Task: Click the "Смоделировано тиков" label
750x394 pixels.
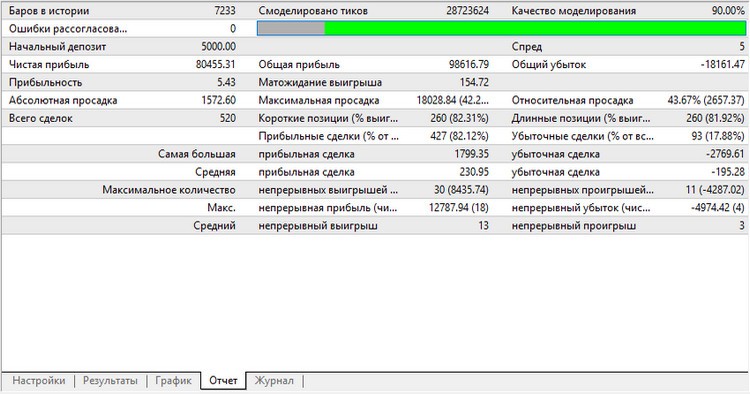Action: [313, 11]
